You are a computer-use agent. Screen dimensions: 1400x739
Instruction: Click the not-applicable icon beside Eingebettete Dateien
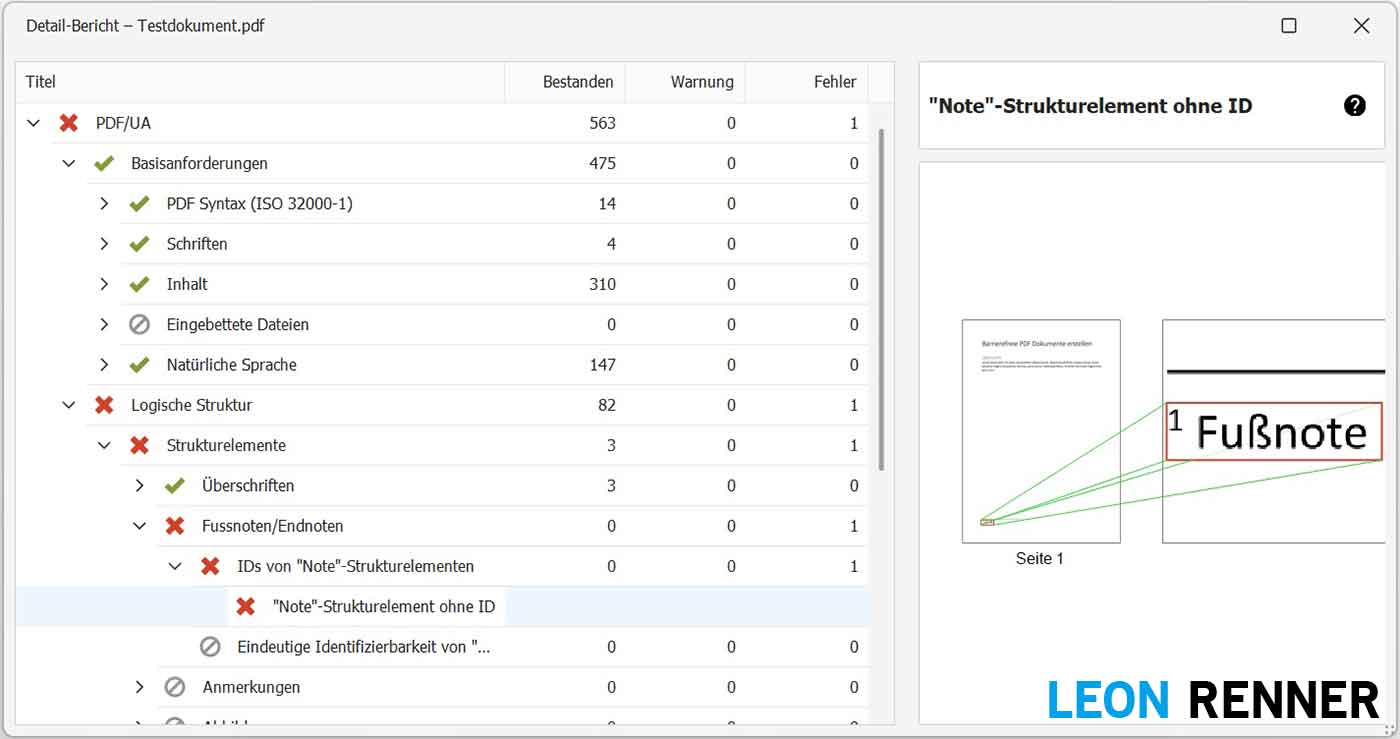click(x=139, y=325)
